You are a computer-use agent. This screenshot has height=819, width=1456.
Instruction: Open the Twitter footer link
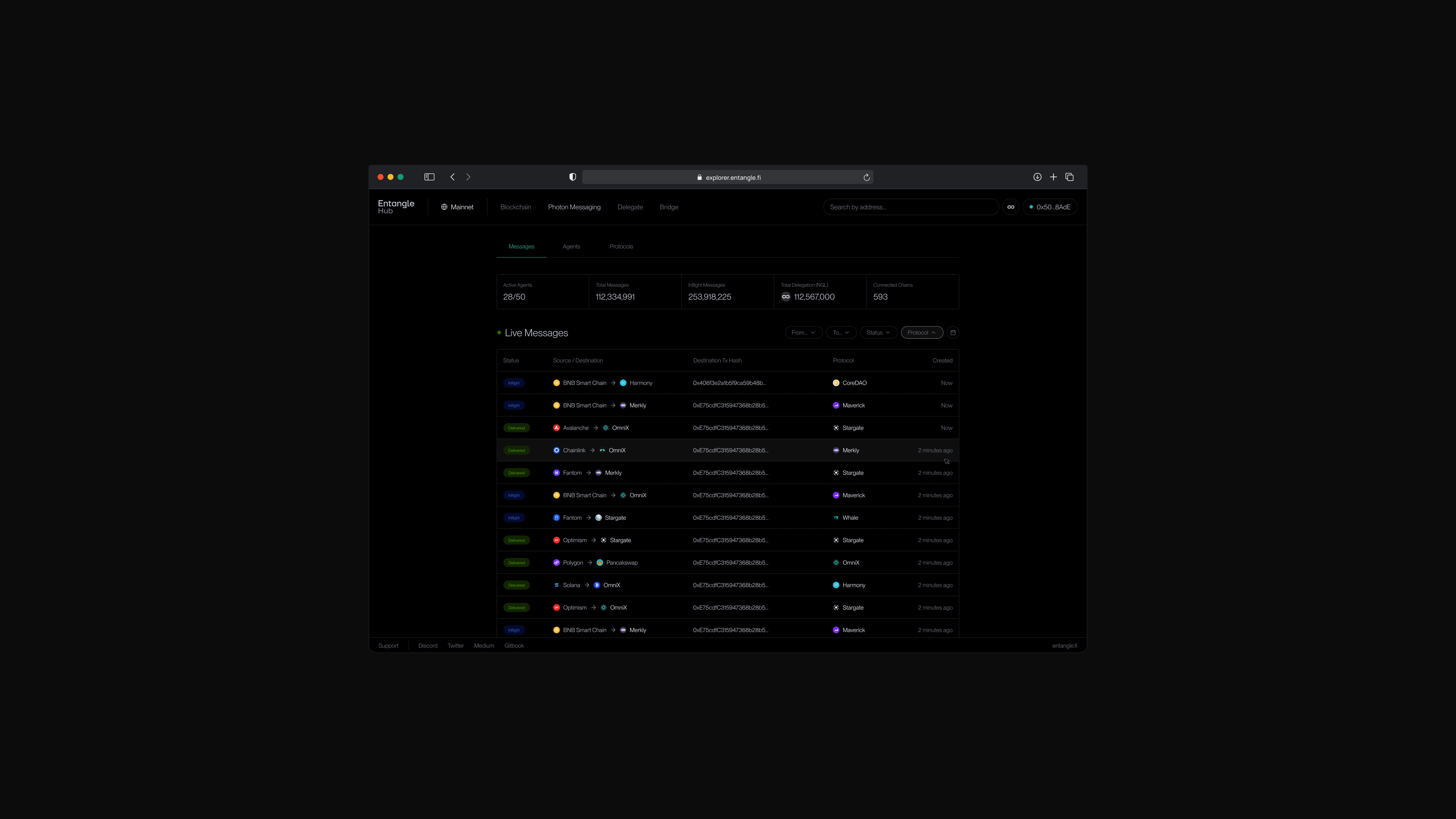coord(455,645)
